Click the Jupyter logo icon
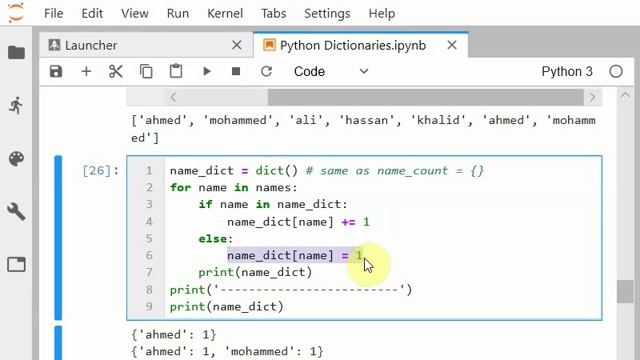The width and height of the screenshot is (640, 360). (16, 12)
